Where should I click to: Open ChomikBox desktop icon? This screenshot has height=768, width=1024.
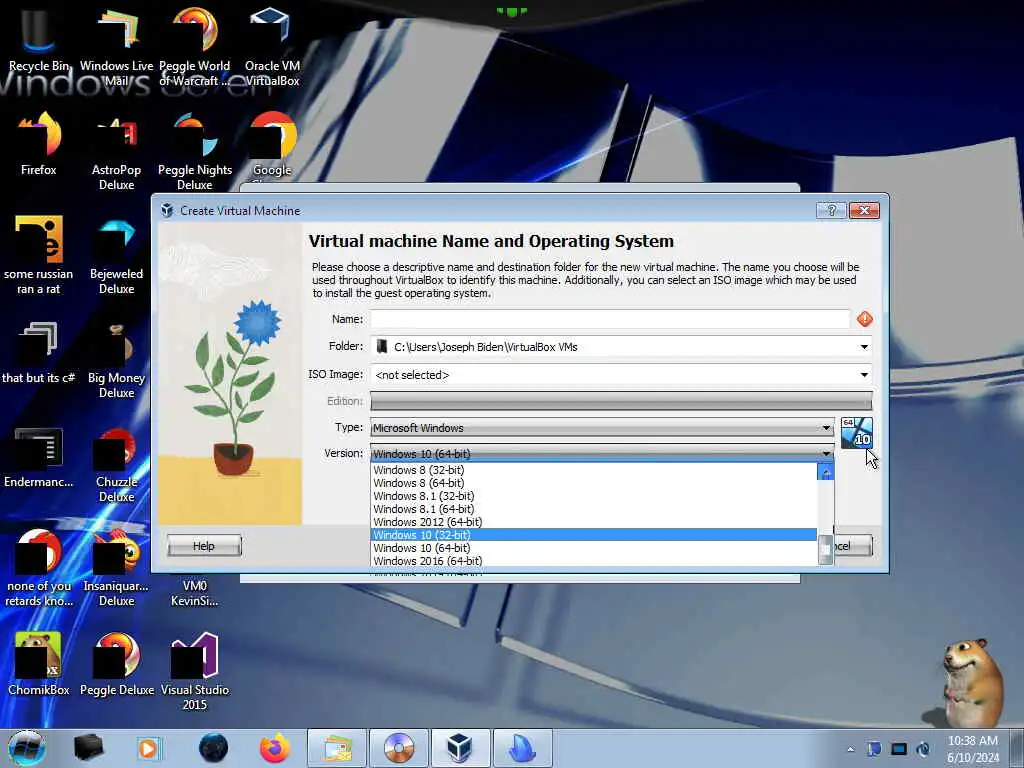(x=39, y=664)
